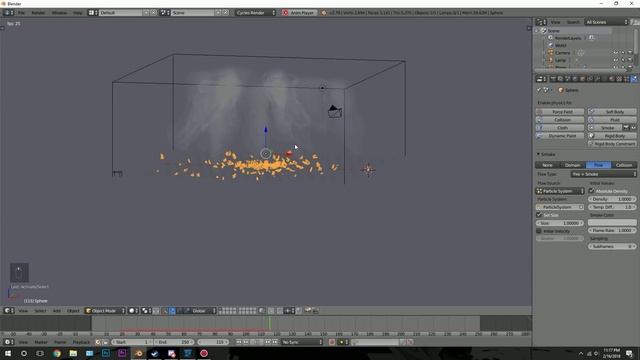The image size is (640, 360).
Task: Open the outliner All Scenes dropdown
Action: (606, 22)
